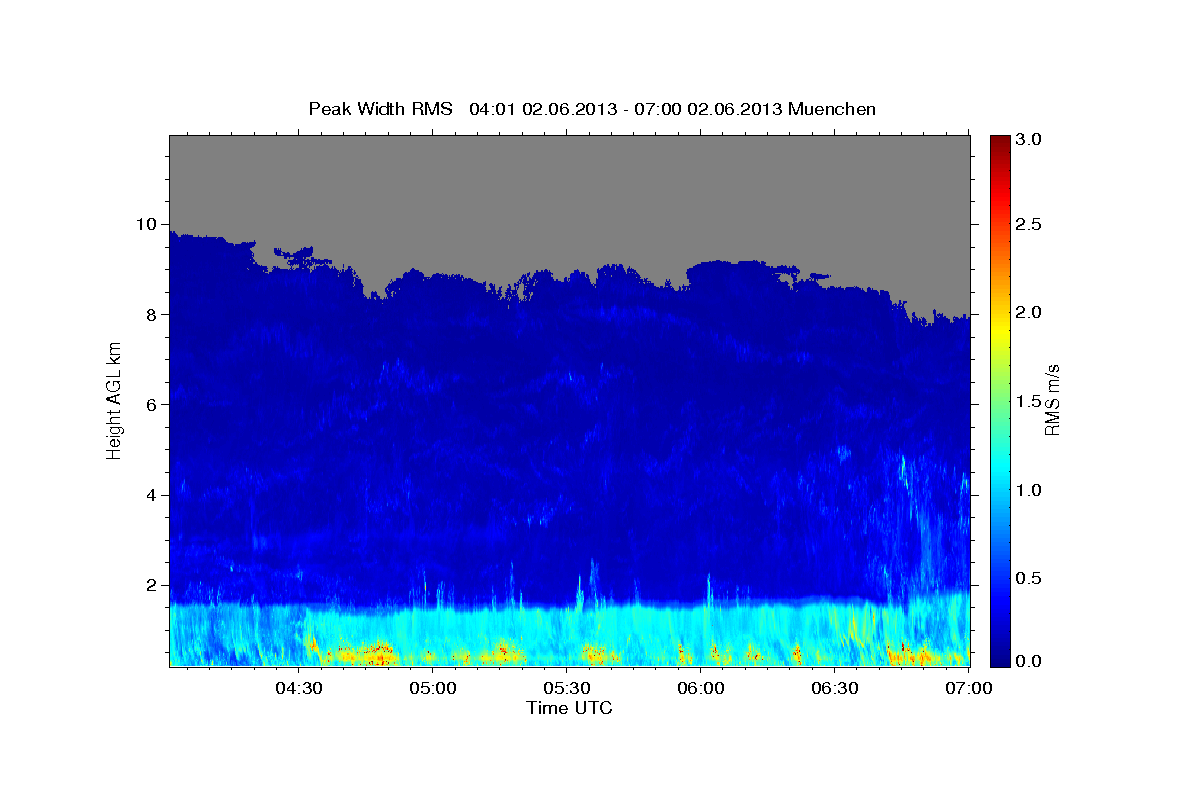Click the 07:00 time tick label
The width and height of the screenshot is (1200, 800).
(969, 688)
